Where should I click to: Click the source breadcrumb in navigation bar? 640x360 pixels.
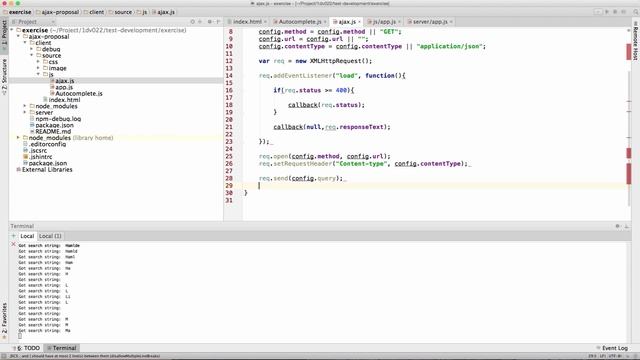[120, 12]
